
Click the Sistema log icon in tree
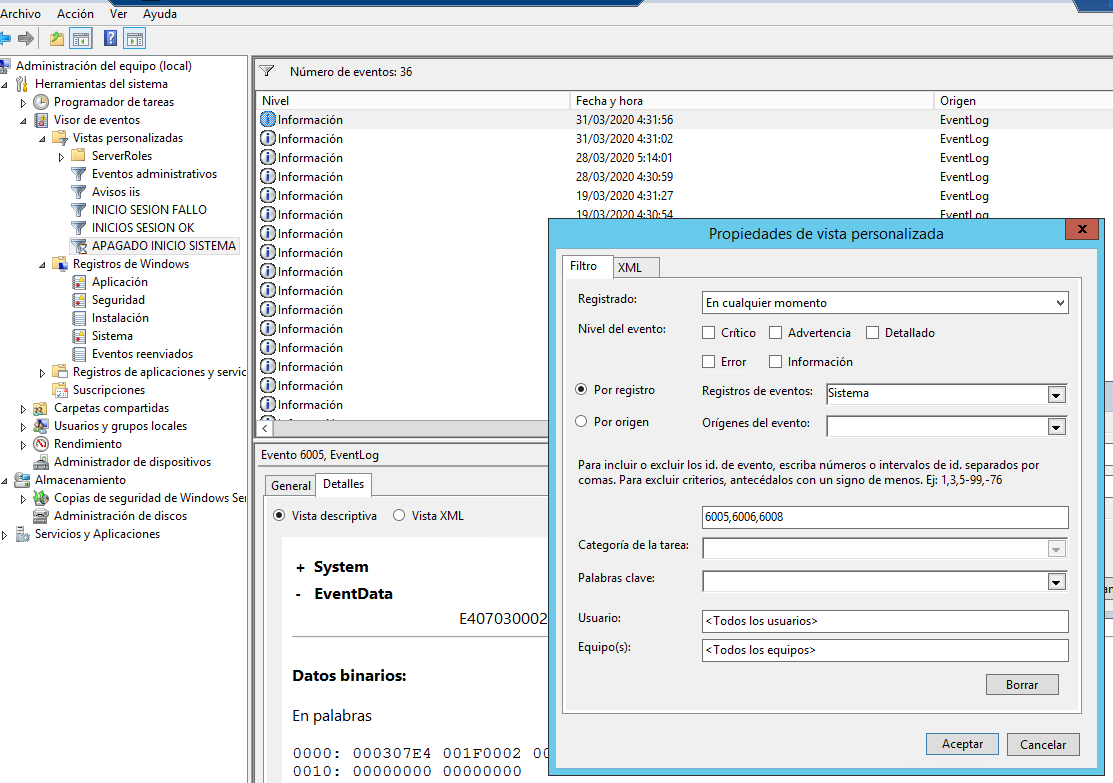(79, 336)
